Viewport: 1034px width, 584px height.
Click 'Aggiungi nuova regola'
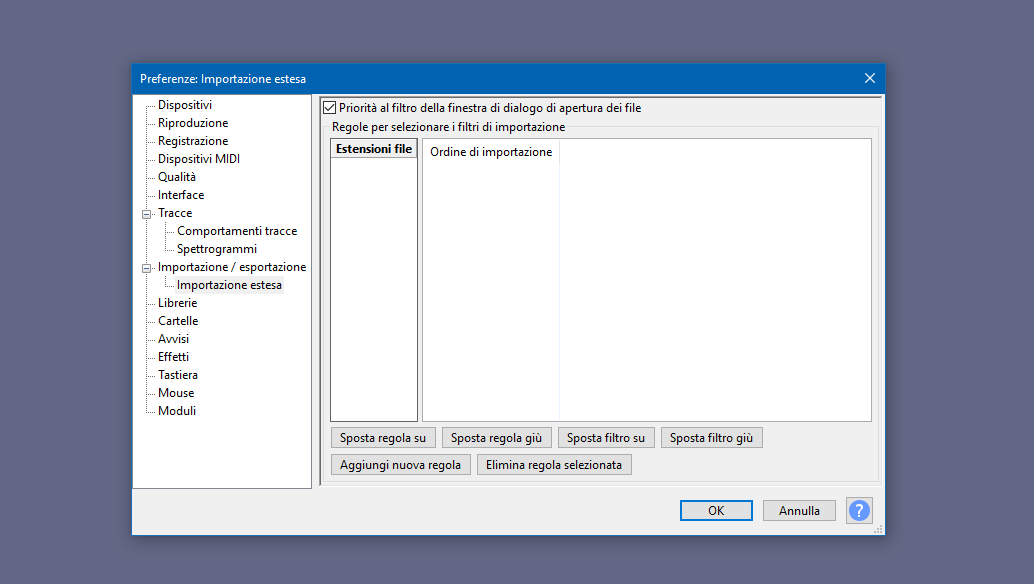click(400, 464)
